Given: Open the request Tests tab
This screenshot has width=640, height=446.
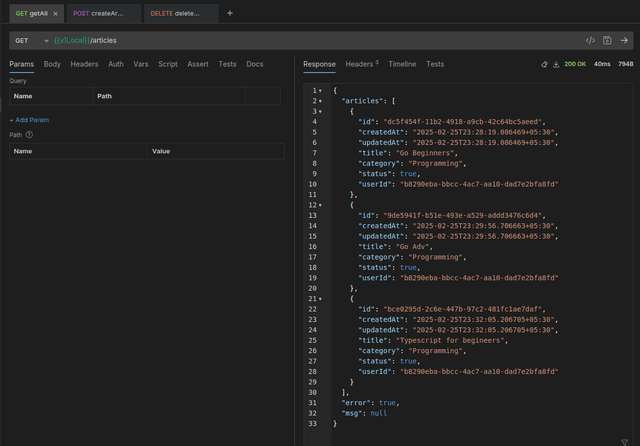Looking at the screenshot, I should pyautogui.click(x=227, y=64).
